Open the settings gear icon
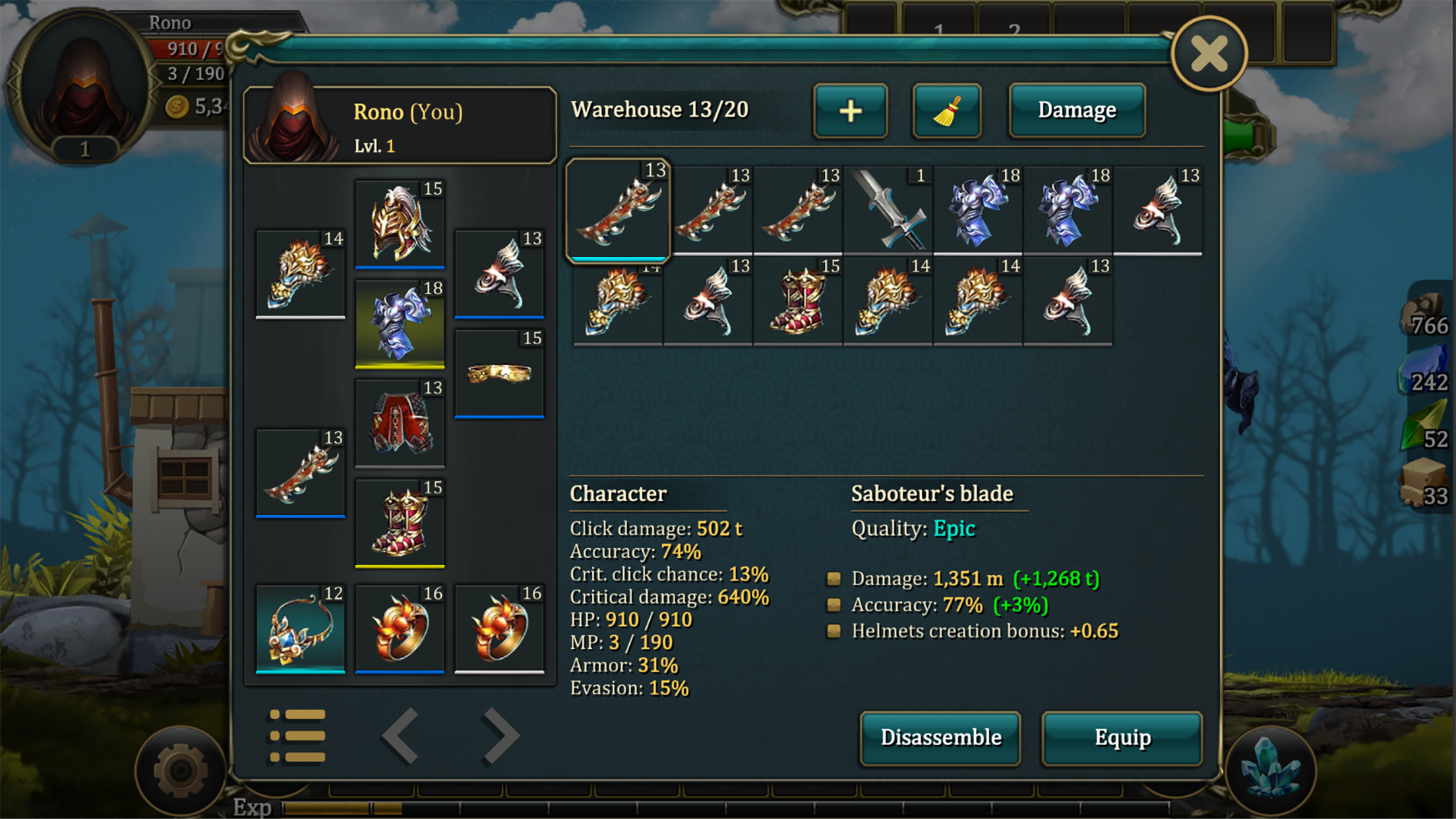This screenshot has height=819, width=1456. [x=181, y=770]
